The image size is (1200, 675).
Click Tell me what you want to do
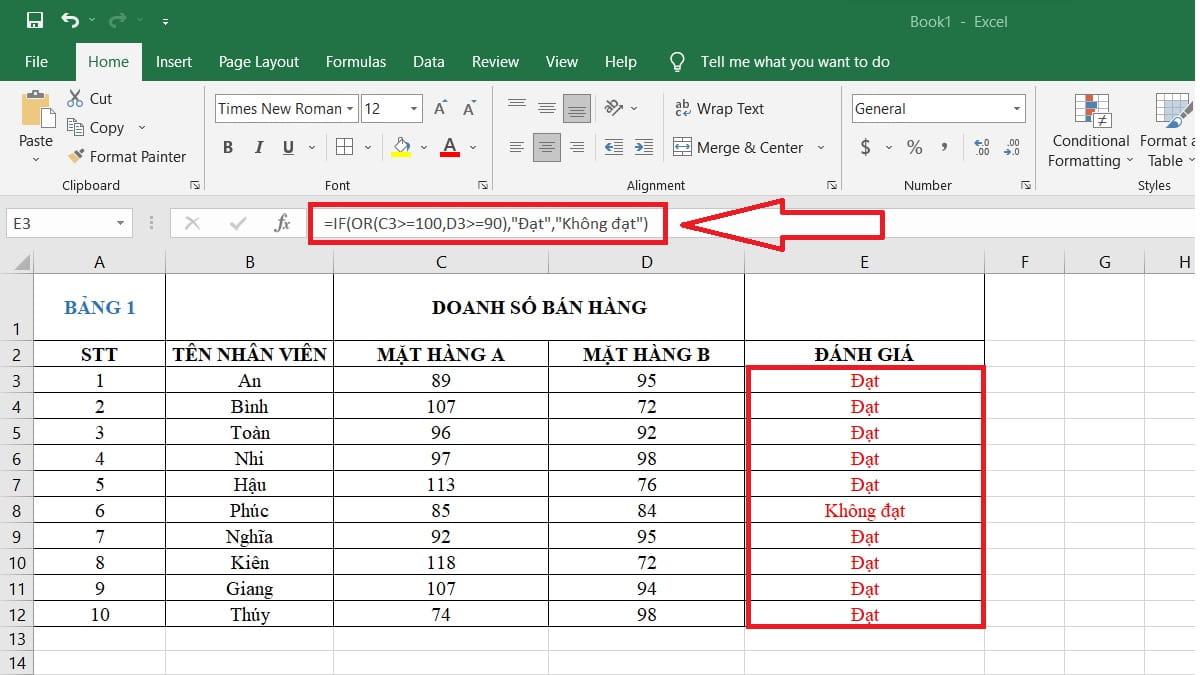(794, 62)
